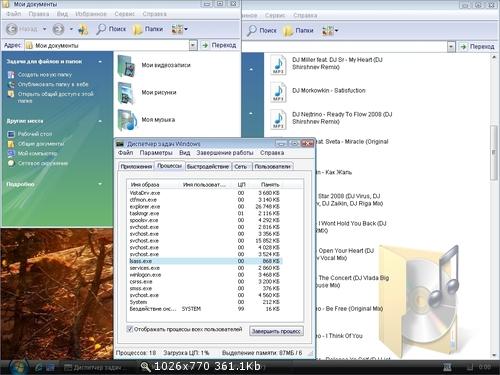The height and width of the screenshot is (375, 500).
Task: Open address bar dropdown in music folder window
Action: point(451,47)
